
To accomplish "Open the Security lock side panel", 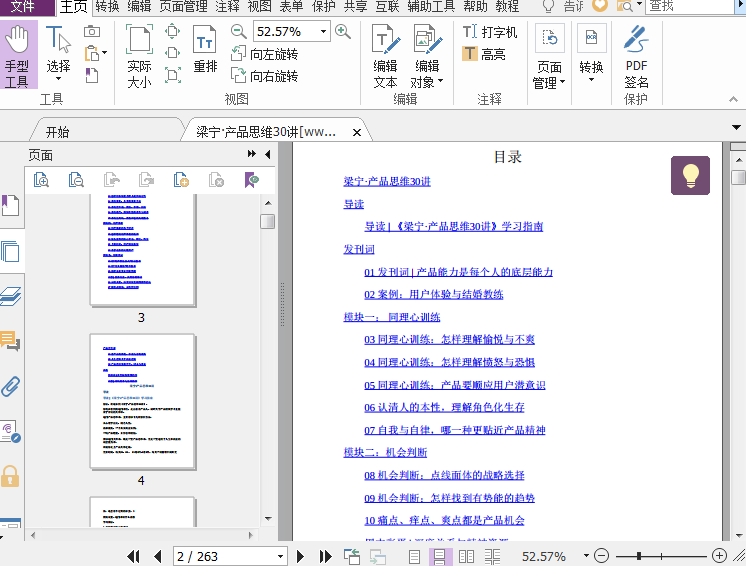I will click(x=10, y=476).
